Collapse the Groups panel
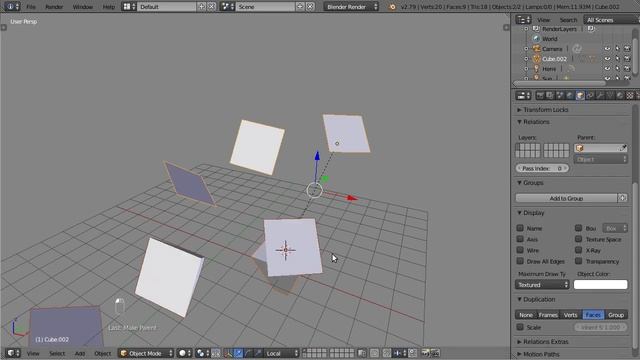640x360 pixels. click(530, 183)
